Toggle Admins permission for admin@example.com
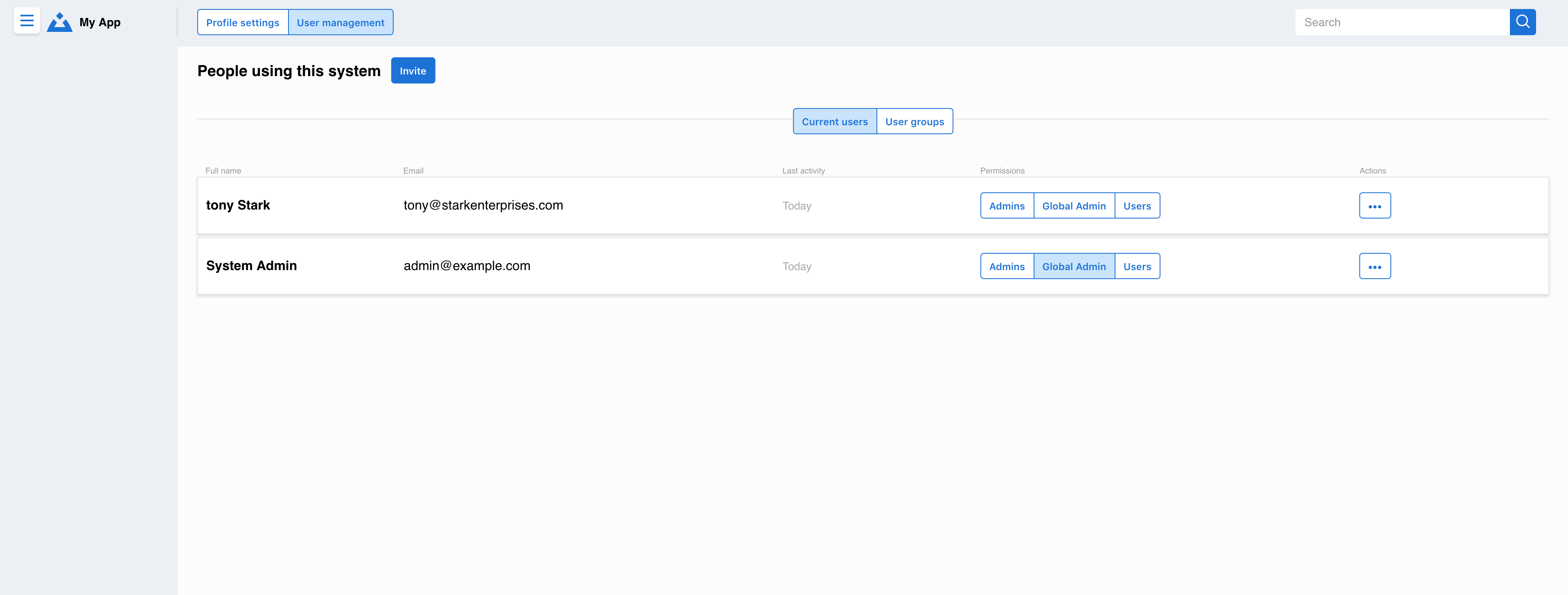Viewport: 1568px width, 595px height. pos(1007,266)
